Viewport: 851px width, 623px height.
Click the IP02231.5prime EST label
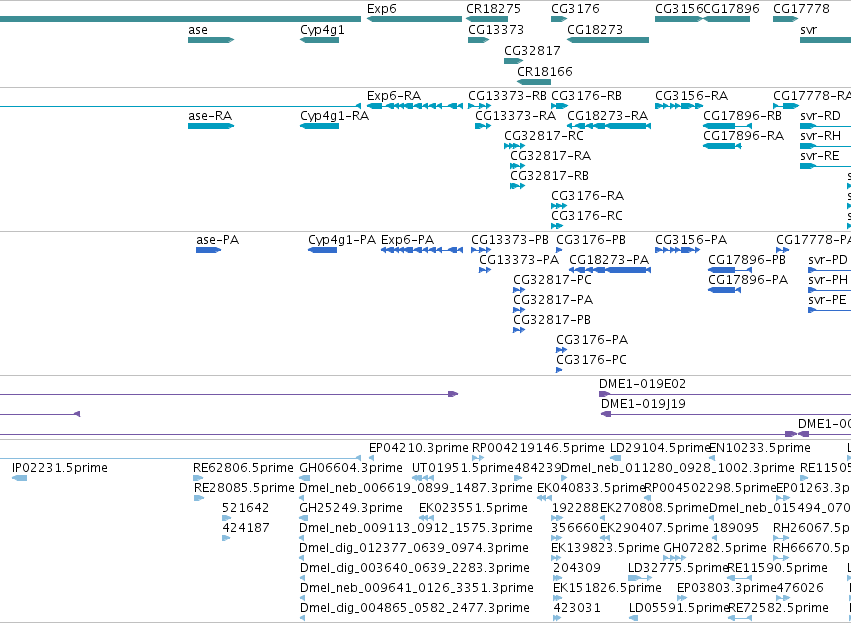point(60,468)
